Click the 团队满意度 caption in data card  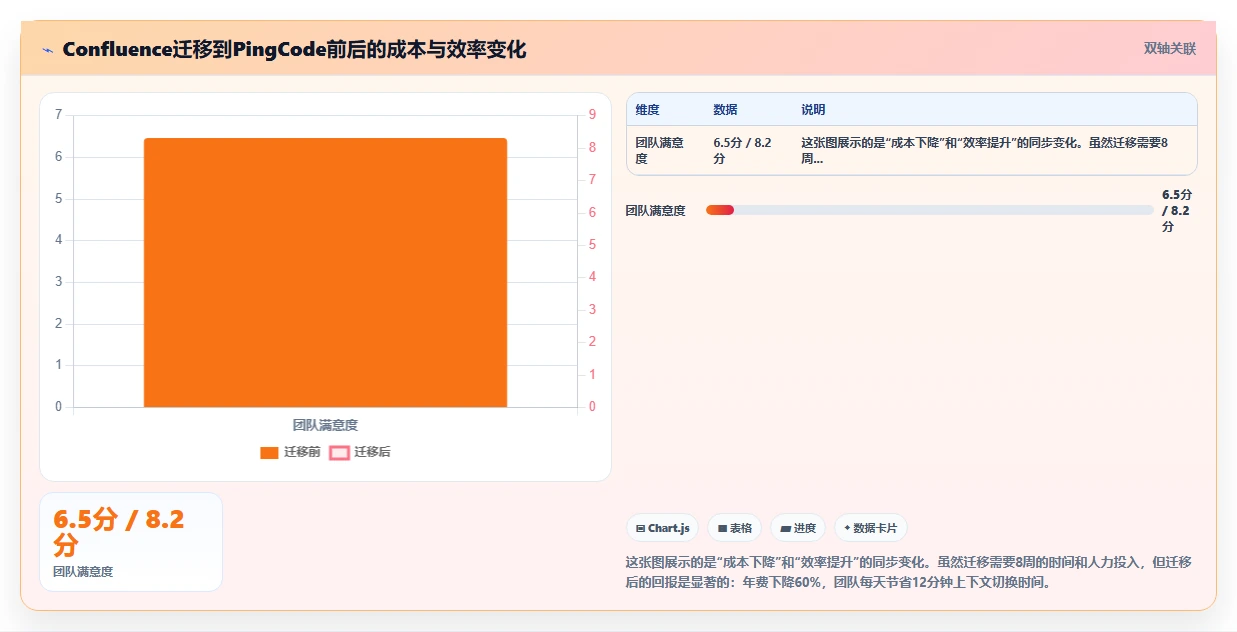(x=83, y=572)
